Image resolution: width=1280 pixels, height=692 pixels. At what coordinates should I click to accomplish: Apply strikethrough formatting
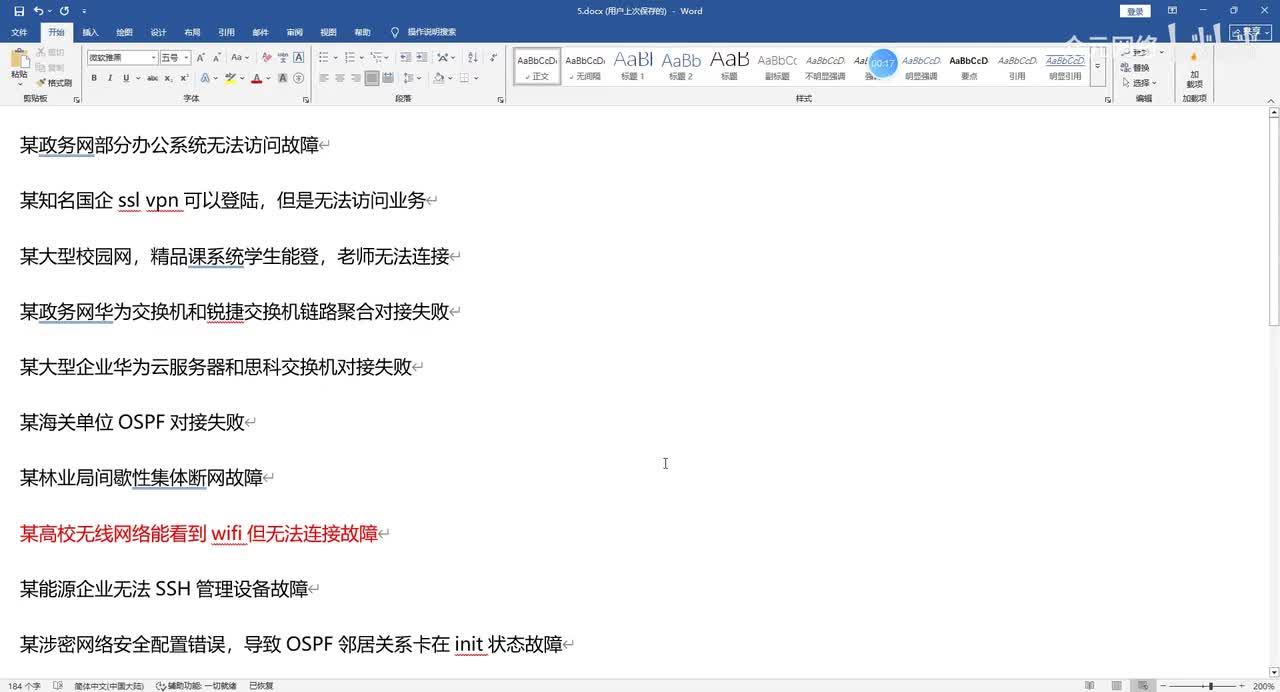[152, 78]
